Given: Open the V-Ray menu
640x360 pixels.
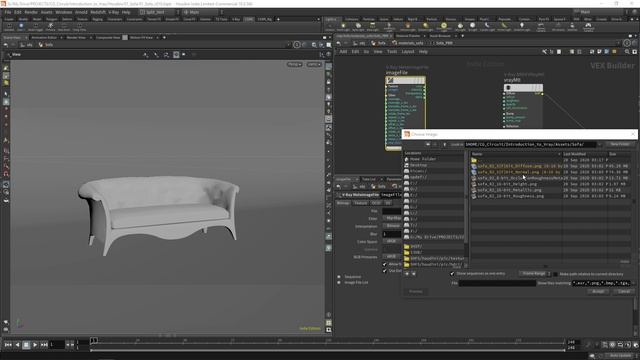Looking at the screenshot, I should point(113,12).
